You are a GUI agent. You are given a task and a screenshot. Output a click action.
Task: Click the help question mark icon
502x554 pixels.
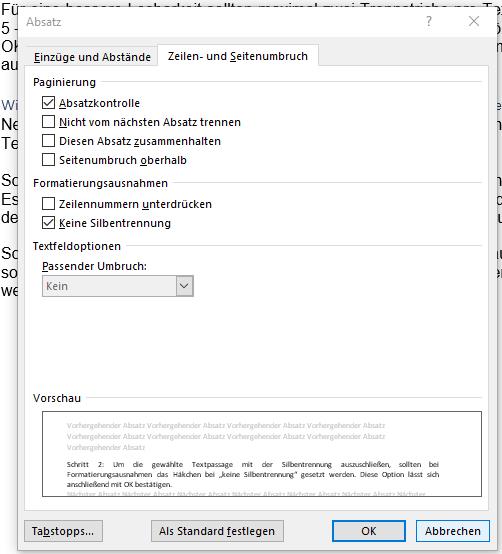[x=429, y=22]
